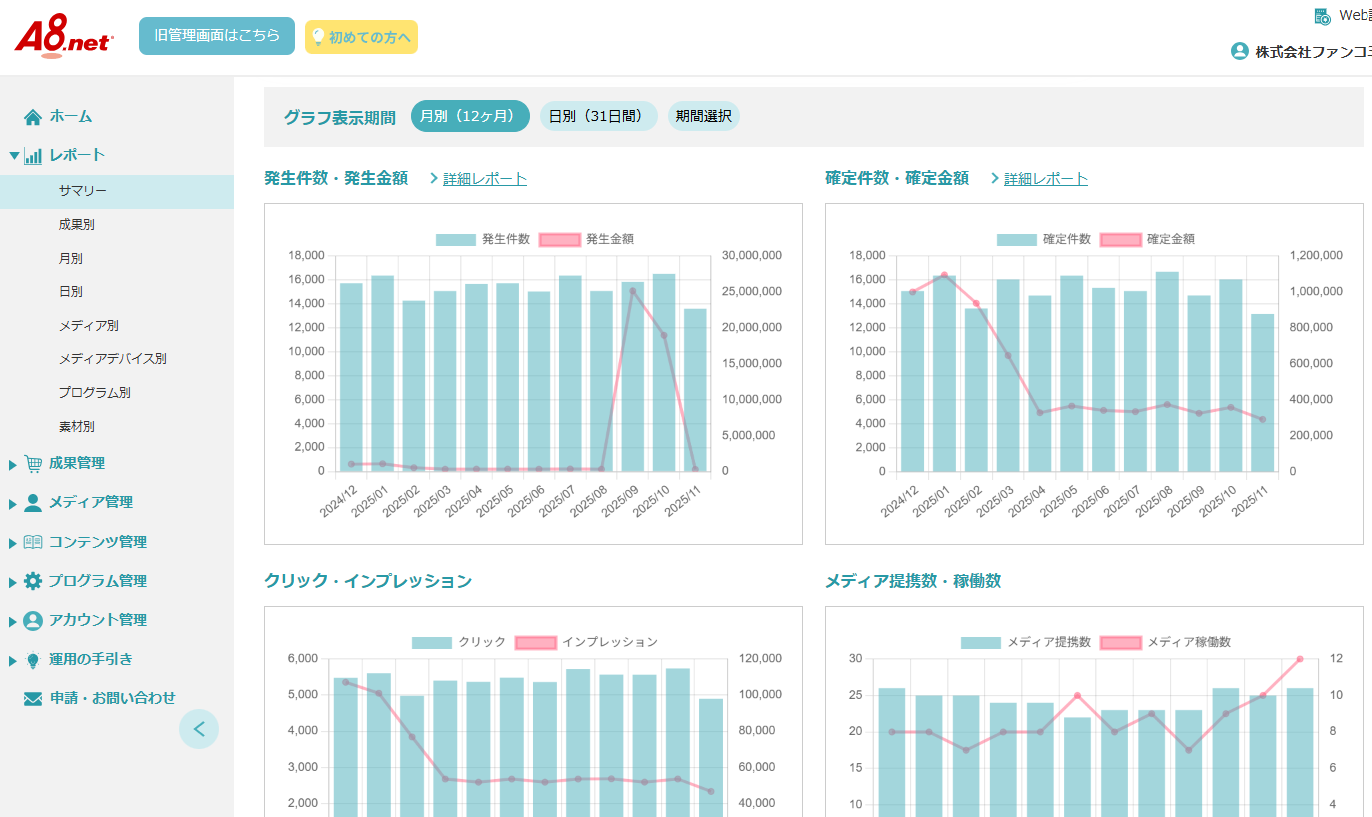Click the gear icon for プログラム管理
Viewport: 1372px width, 817px height.
click(33, 581)
